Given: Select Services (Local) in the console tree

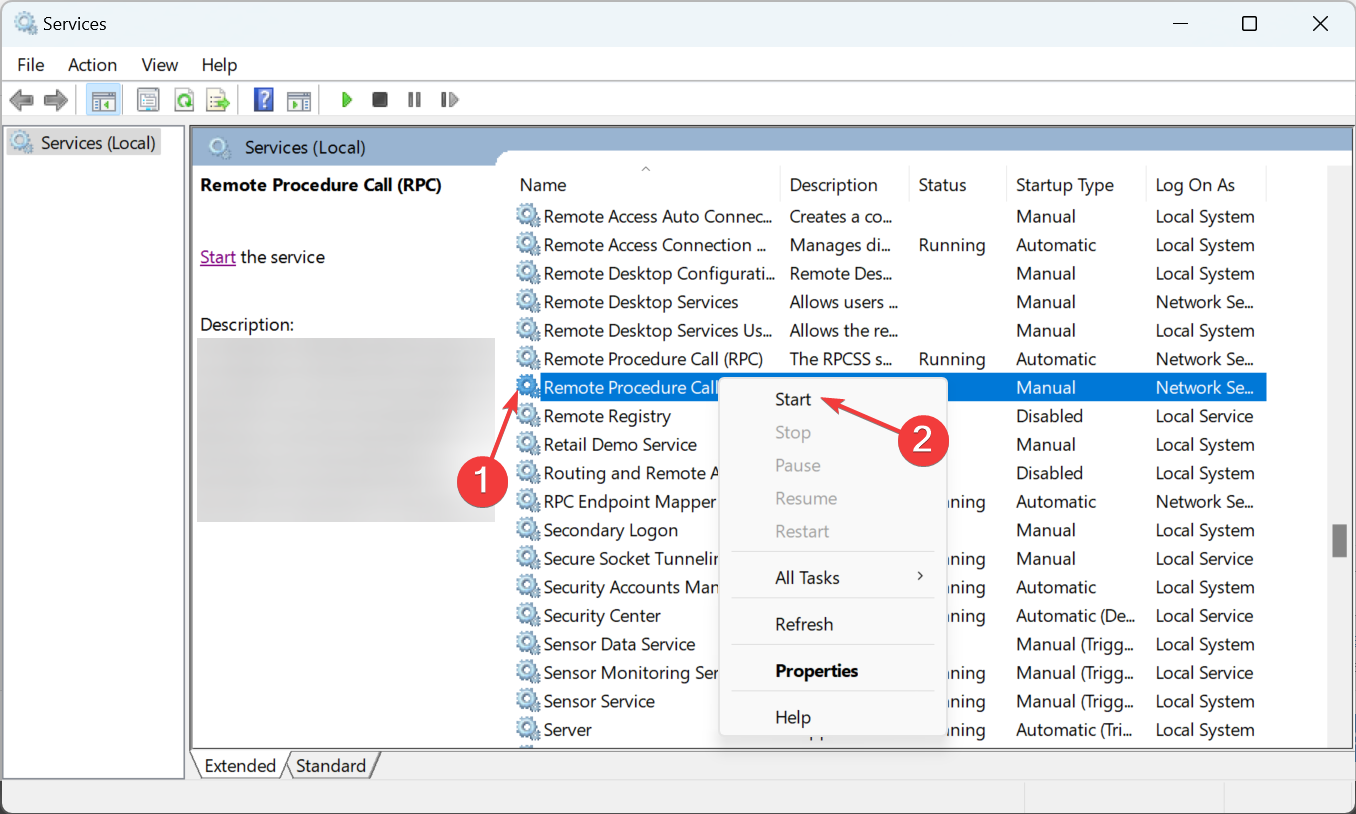Looking at the screenshot, I should pyautogui.click(x=84, y=143).
